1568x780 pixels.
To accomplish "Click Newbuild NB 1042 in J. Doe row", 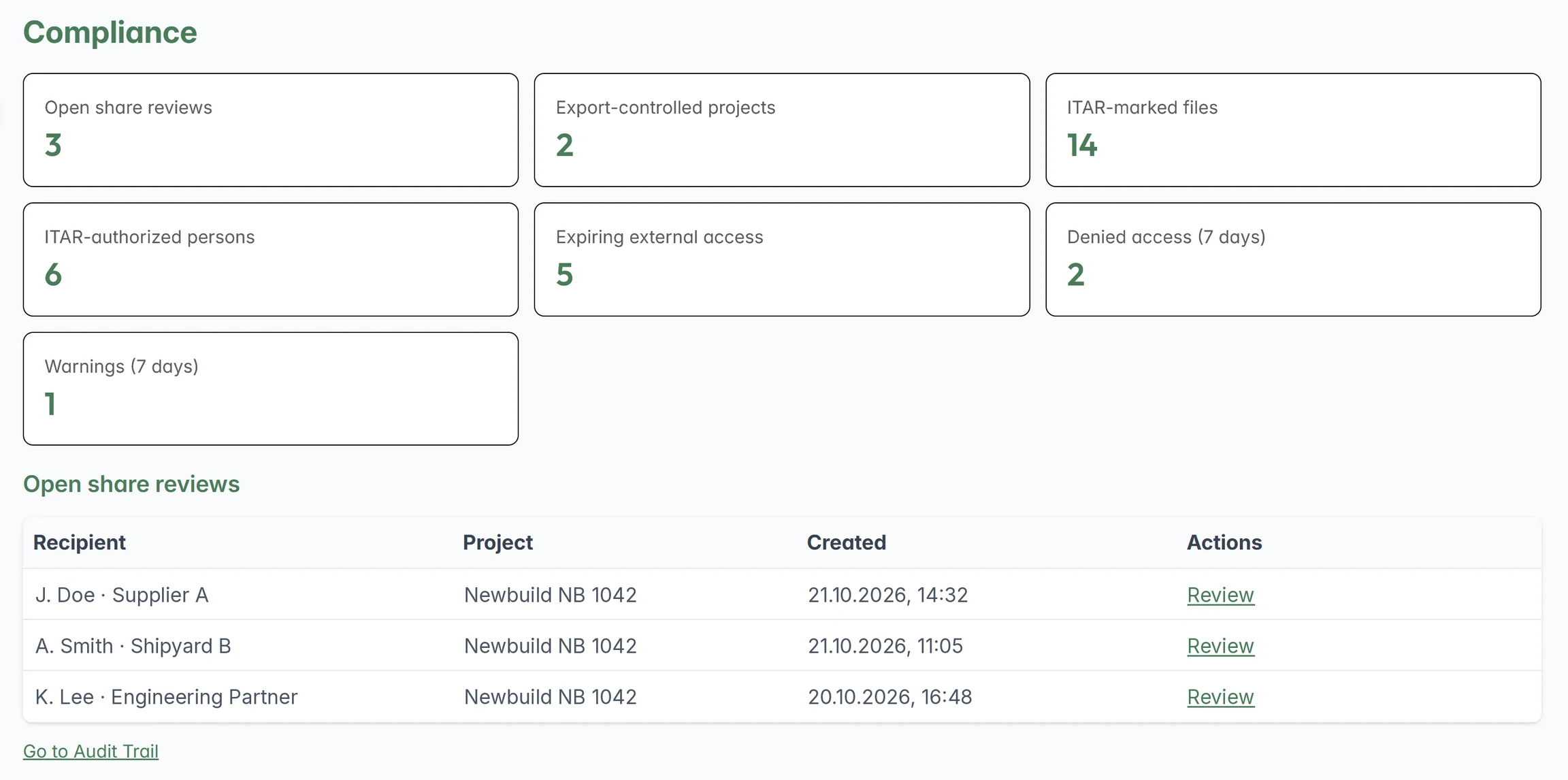I will coord(550,595).
